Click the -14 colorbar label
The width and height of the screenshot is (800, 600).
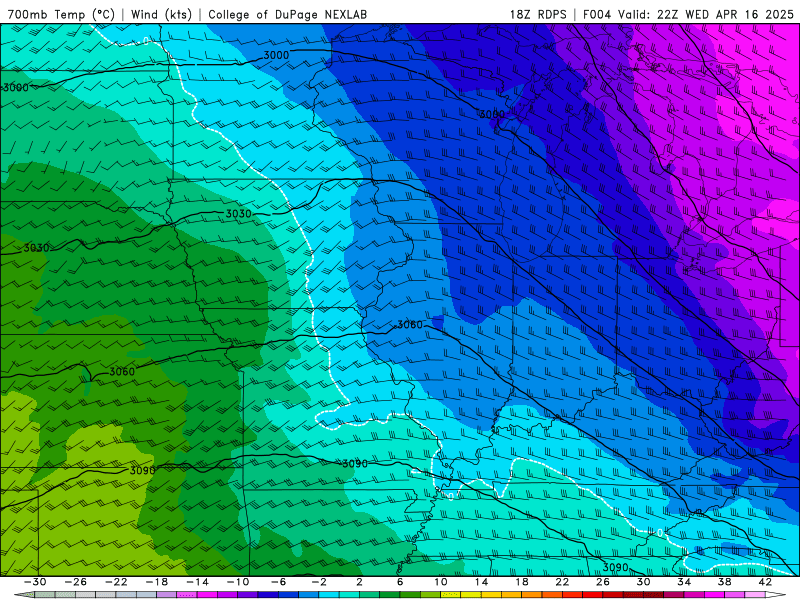[197, 582]
